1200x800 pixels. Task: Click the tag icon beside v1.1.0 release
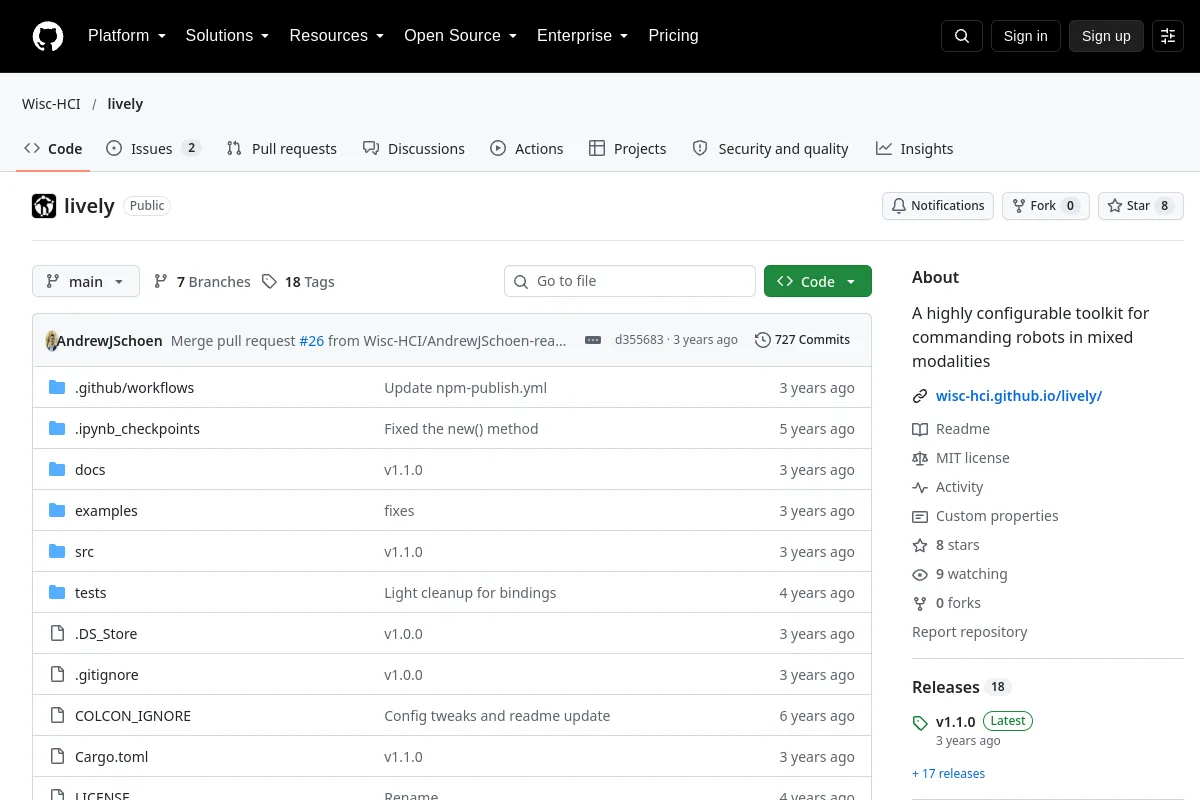[920, 722]
